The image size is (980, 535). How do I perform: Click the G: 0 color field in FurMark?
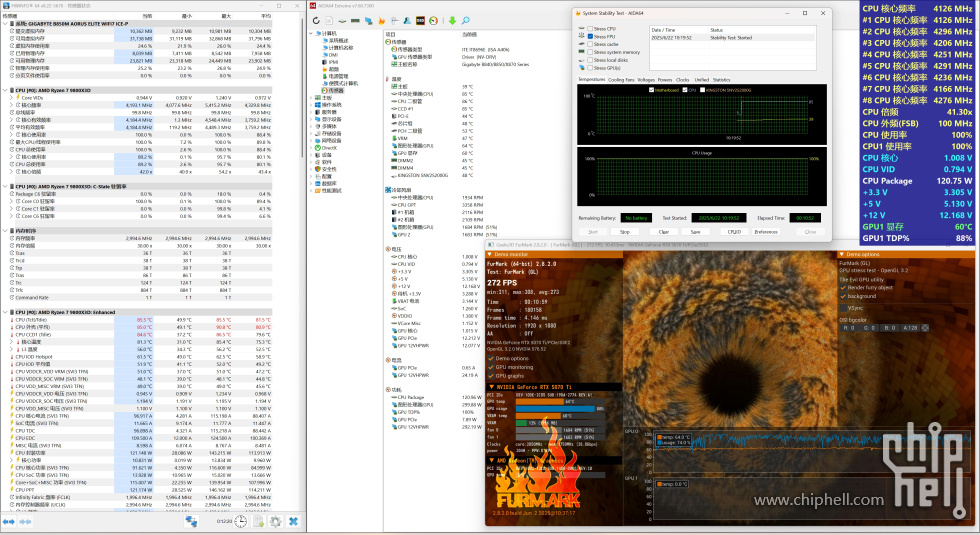tap(869, 328)
